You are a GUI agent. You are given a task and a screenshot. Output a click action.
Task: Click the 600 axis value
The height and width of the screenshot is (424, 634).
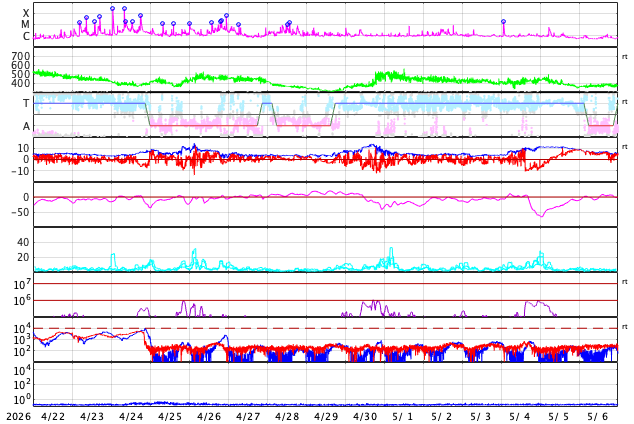point(21,65)
